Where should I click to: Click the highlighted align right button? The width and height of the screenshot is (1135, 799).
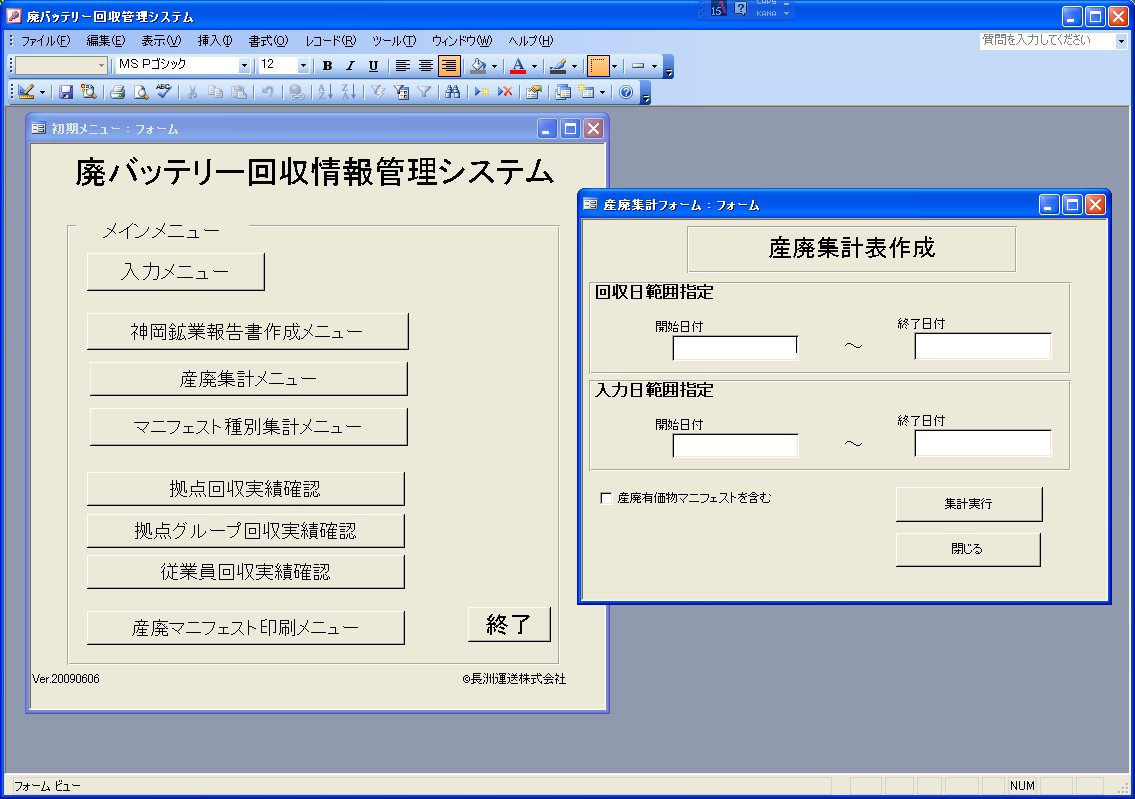click(x=449, y=66)
